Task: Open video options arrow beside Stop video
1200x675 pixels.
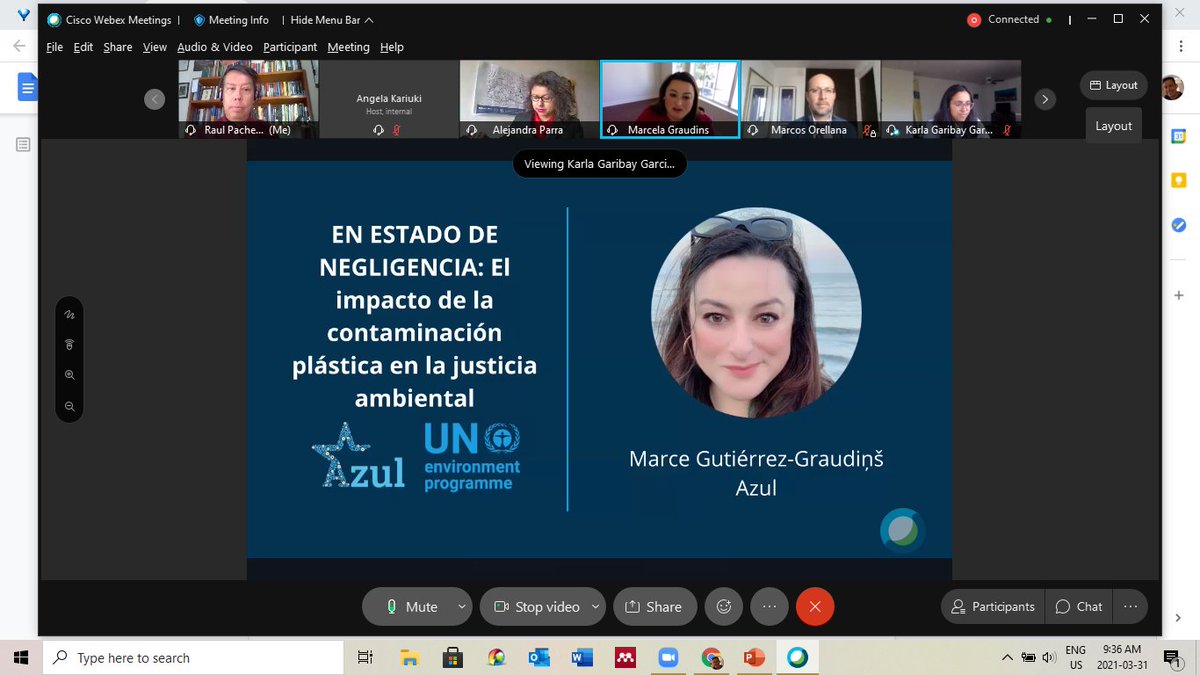Action: (x=596, y=606)
